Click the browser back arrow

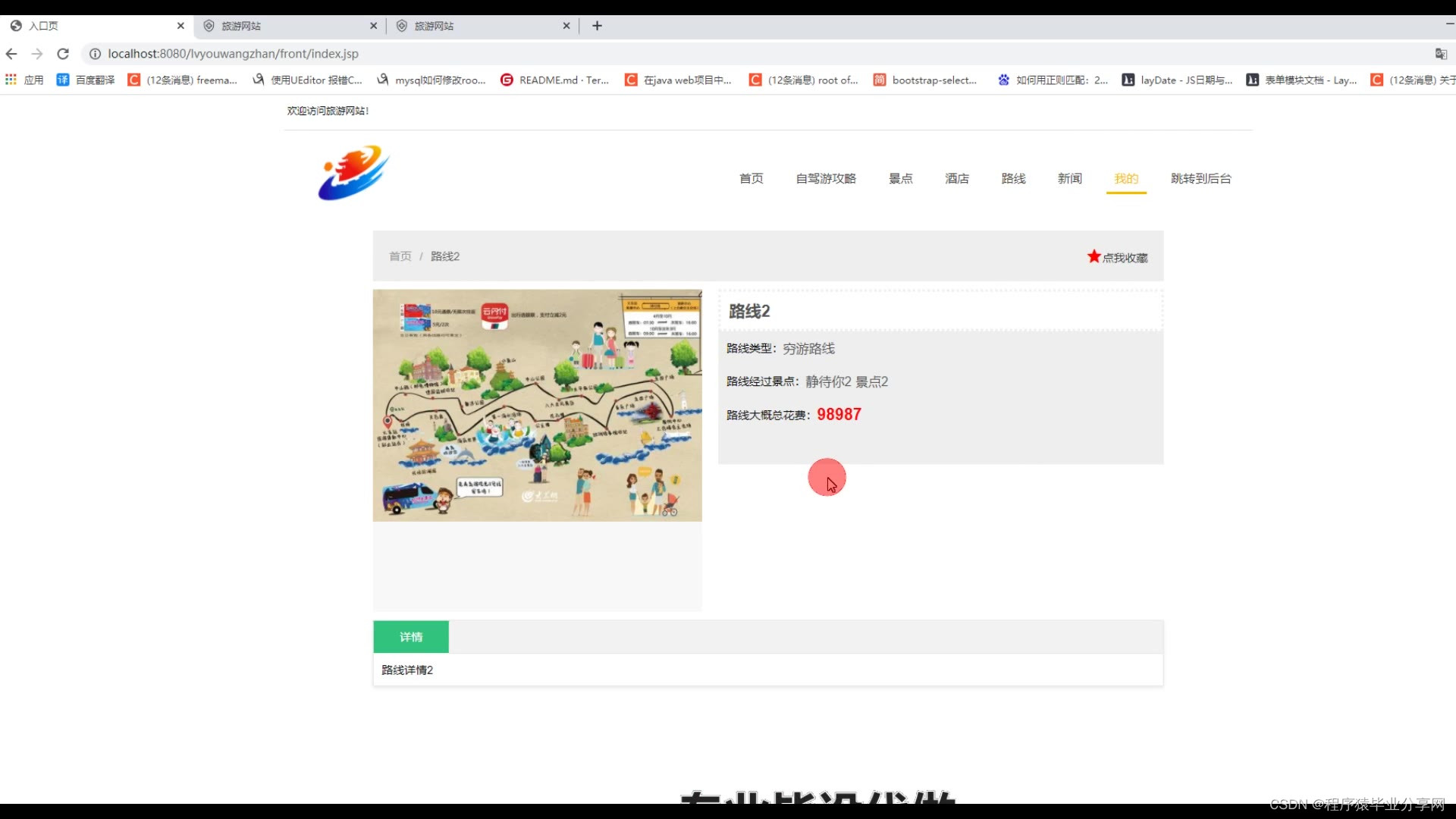[11, 54]
